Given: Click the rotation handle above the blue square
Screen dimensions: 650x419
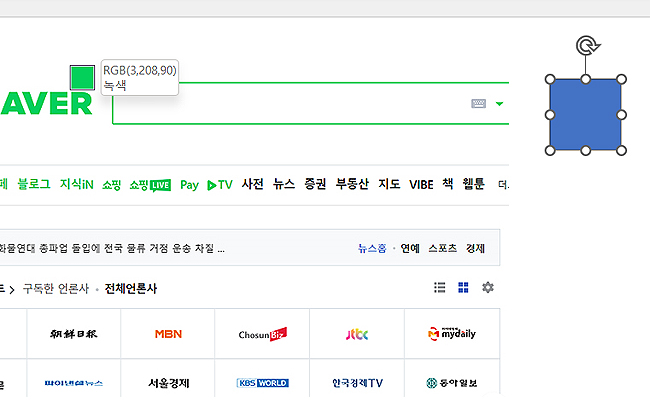Looking at the screenshot, I should (588, 45).
